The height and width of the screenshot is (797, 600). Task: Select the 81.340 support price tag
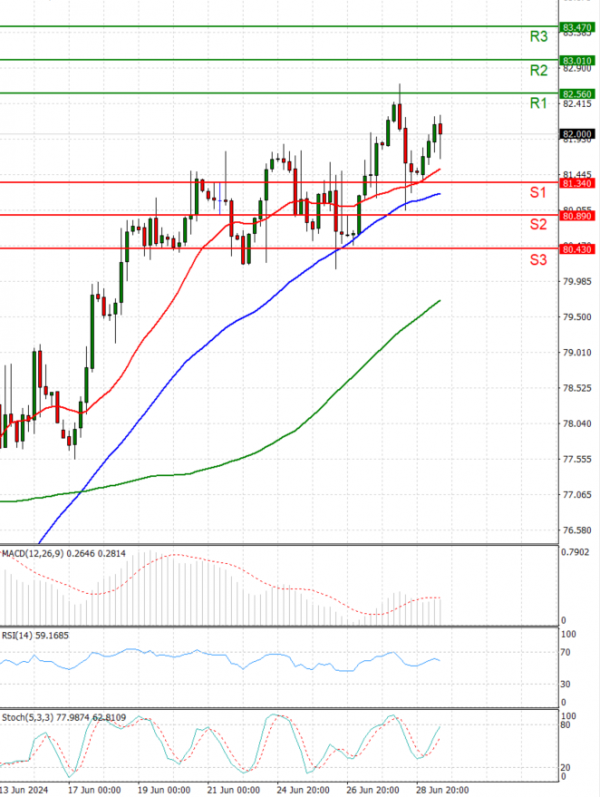tap(577, 183)
